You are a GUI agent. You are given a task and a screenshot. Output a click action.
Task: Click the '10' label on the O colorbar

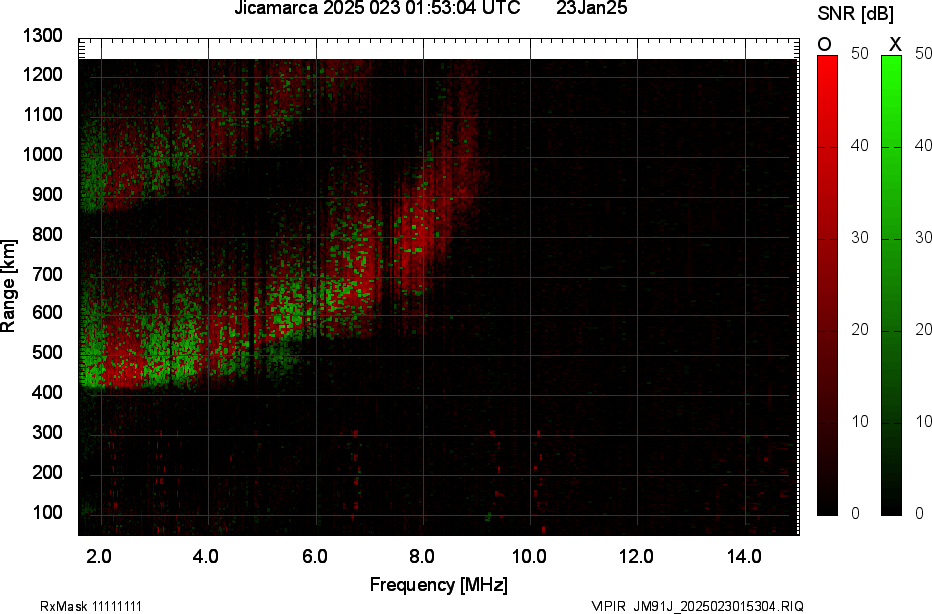[859, 421]
